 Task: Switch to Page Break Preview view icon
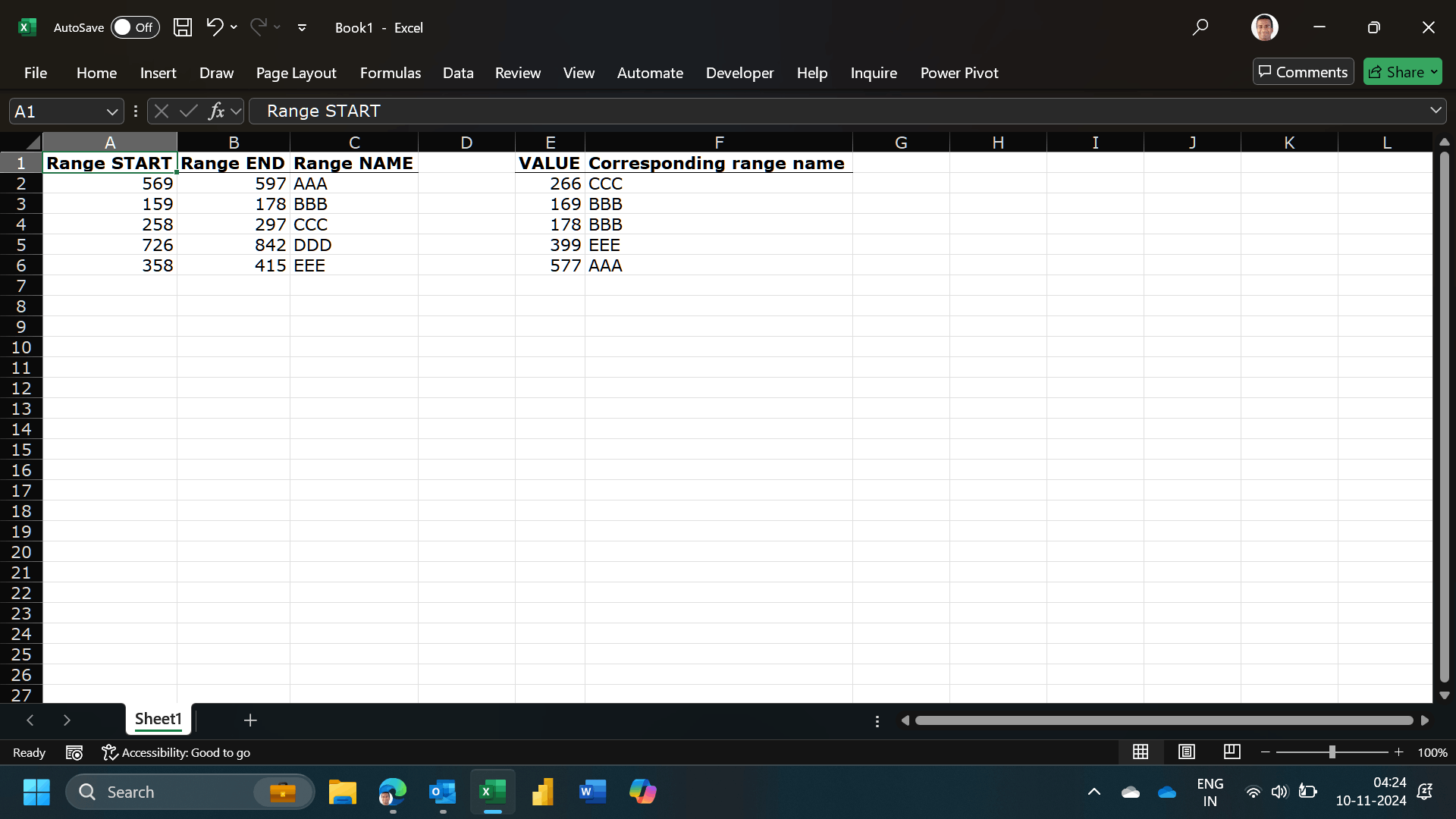tap(1232, 752)
